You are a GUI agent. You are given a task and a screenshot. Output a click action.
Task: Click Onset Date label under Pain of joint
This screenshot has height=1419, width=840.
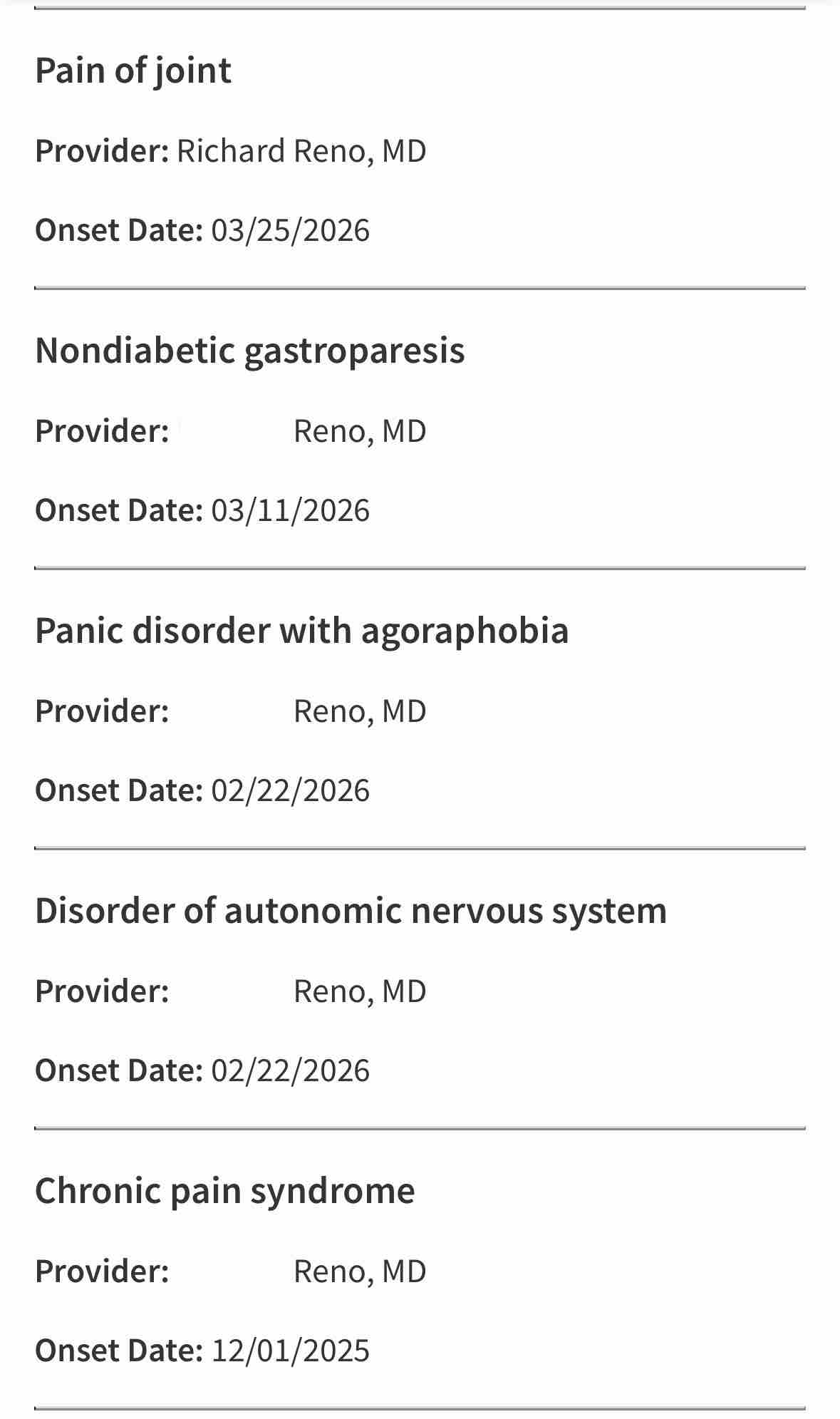pos(119,231)
